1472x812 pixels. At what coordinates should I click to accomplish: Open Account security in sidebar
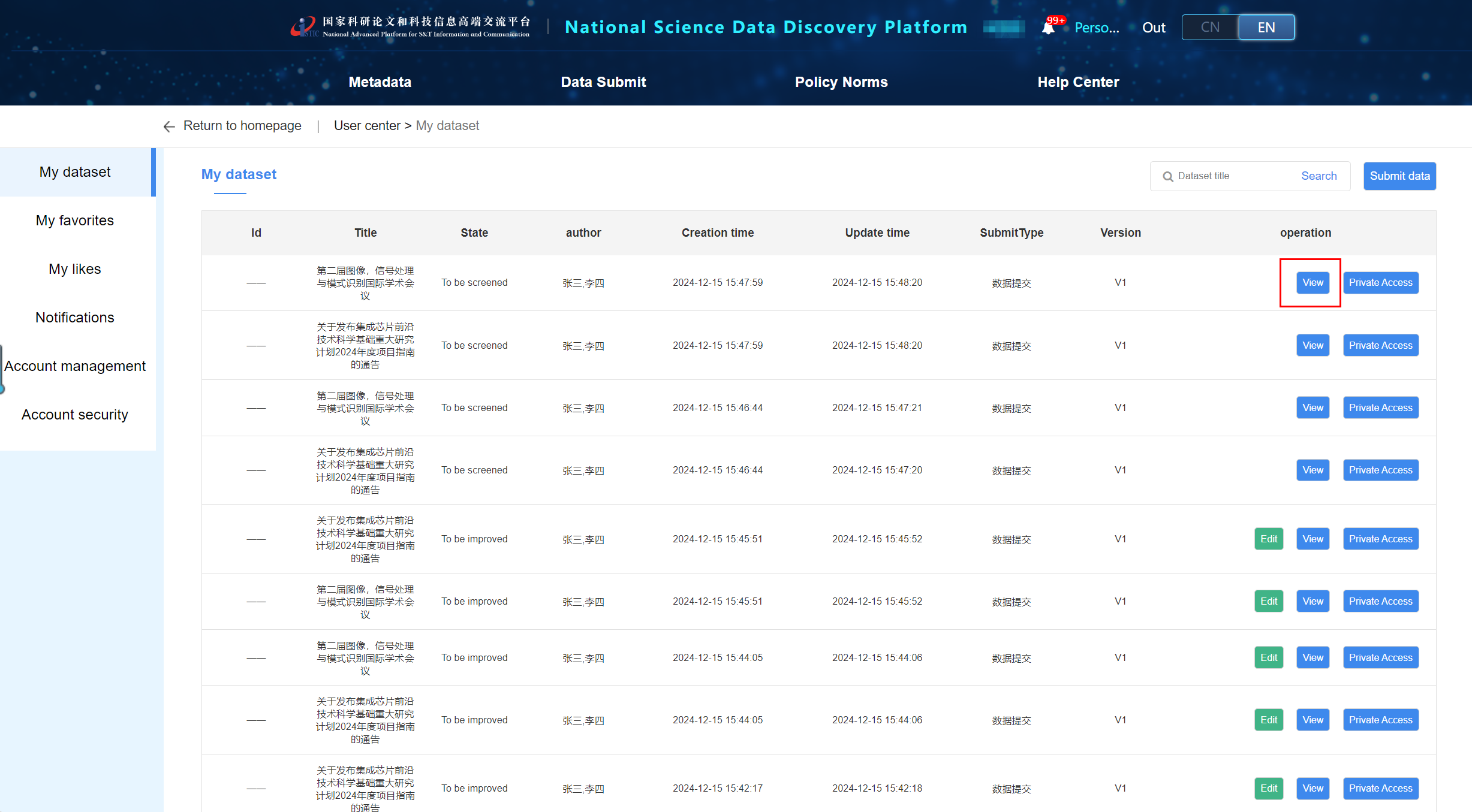tap(75, 415)
